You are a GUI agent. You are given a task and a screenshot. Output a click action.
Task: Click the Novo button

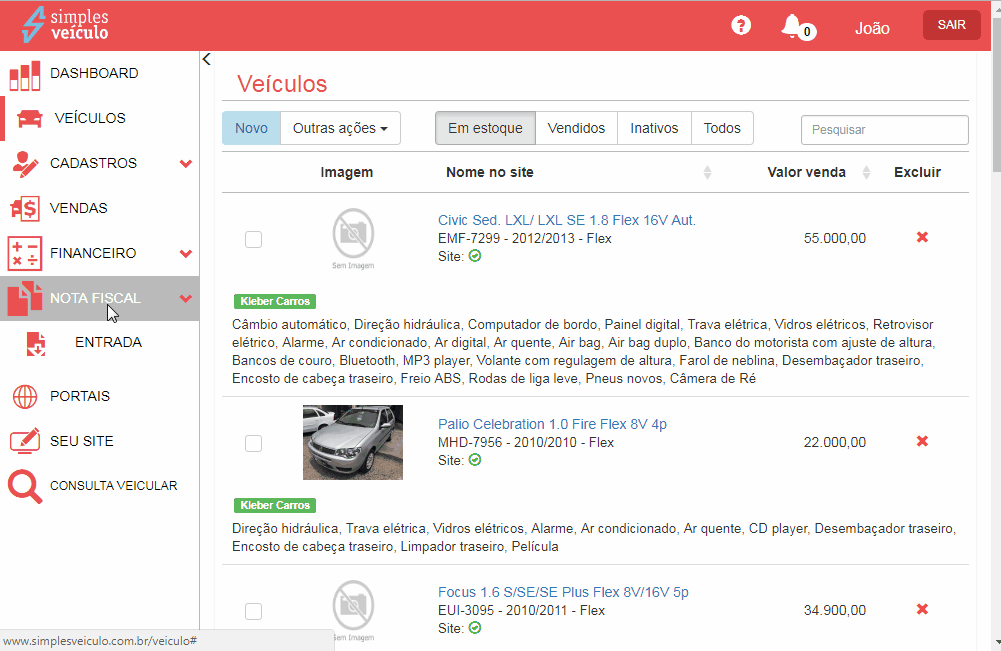[x=251, y=128]
